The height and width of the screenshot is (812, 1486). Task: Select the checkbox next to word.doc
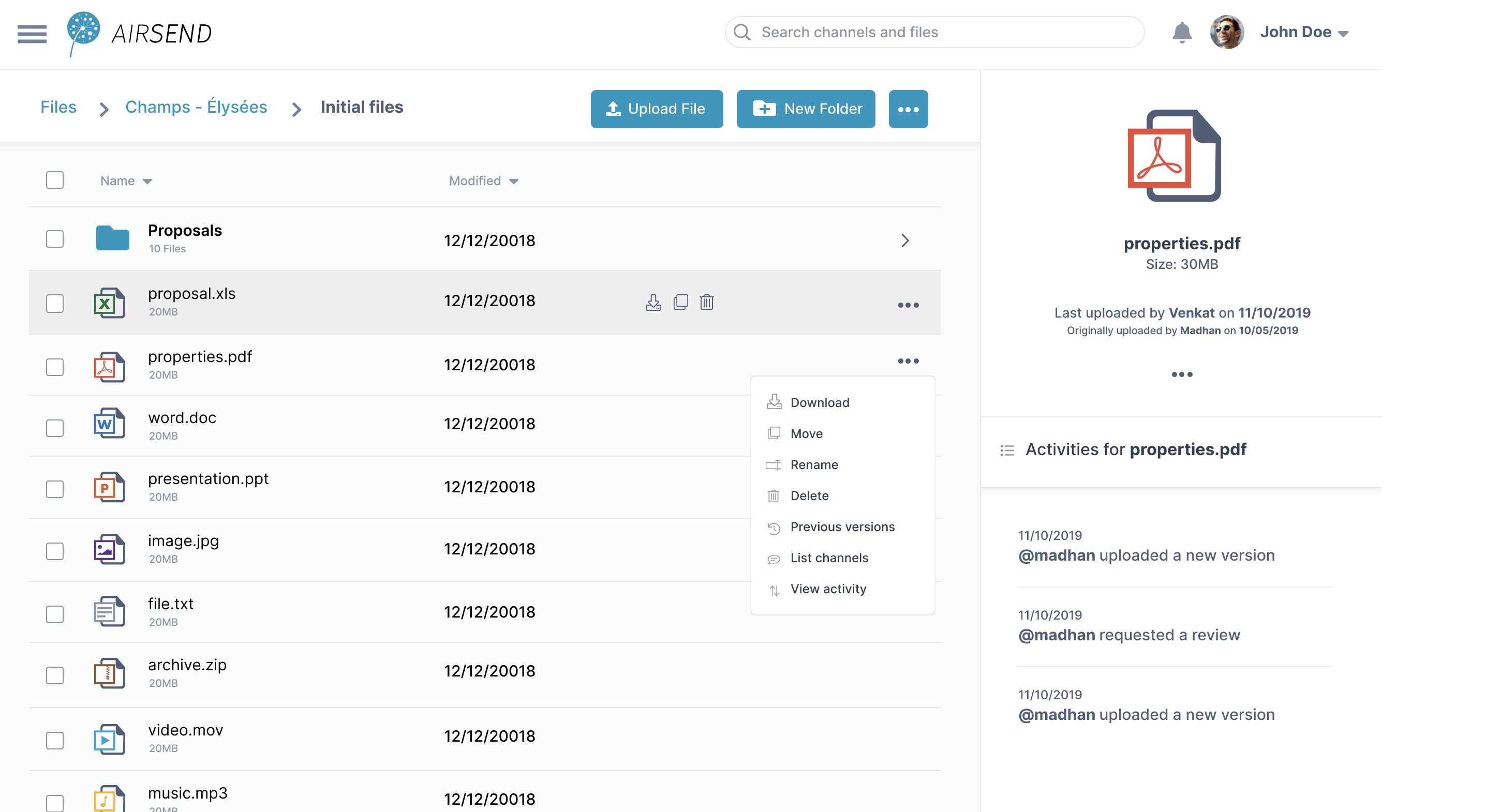click(54, 428)
